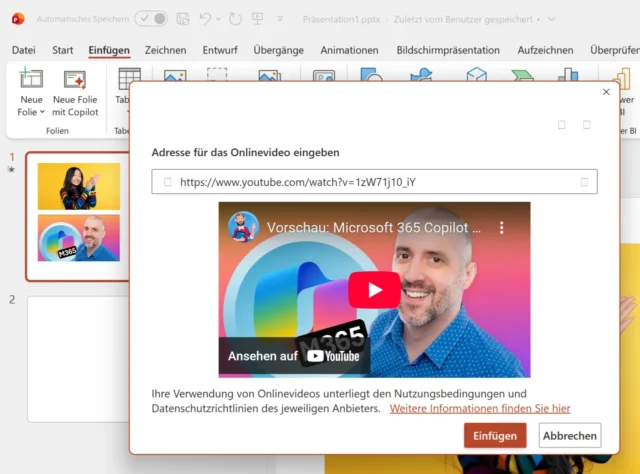Image resolution: width=640 pixels, height=474 pixels.
Task: Click the Formen shapes ribbon icon
Action: click(x=371, y=75)
